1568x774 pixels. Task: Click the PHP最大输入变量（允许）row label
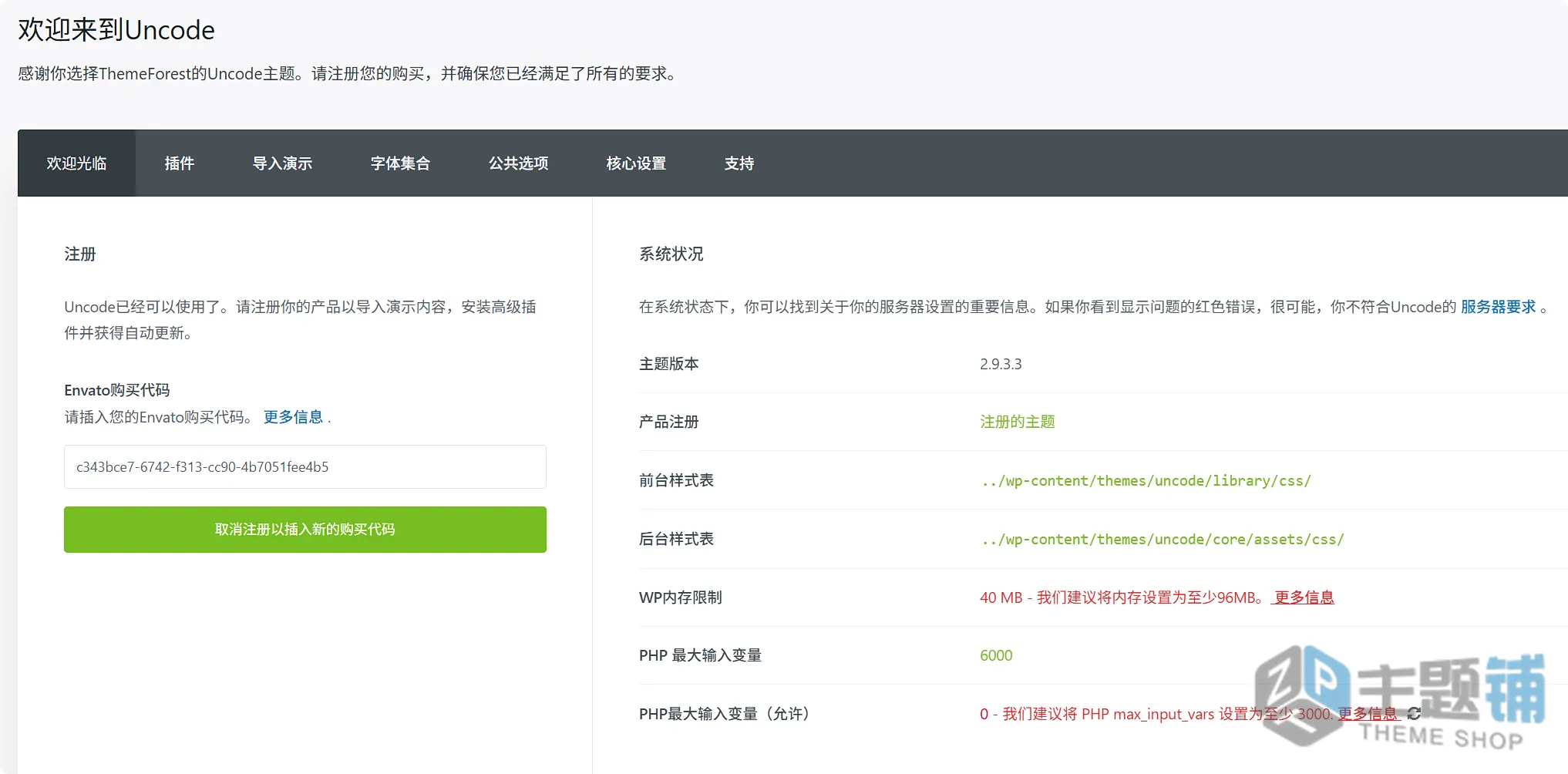tap(725, 714)
